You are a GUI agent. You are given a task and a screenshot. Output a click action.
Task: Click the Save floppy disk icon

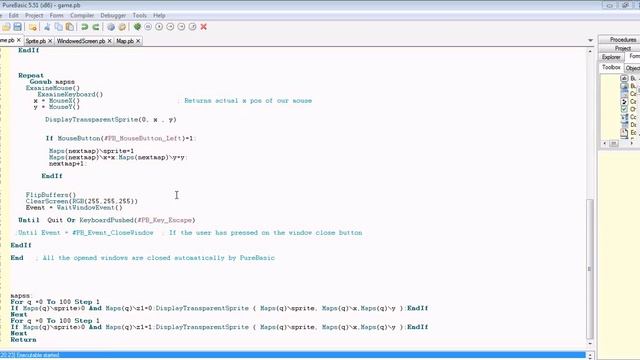[18, 27]
